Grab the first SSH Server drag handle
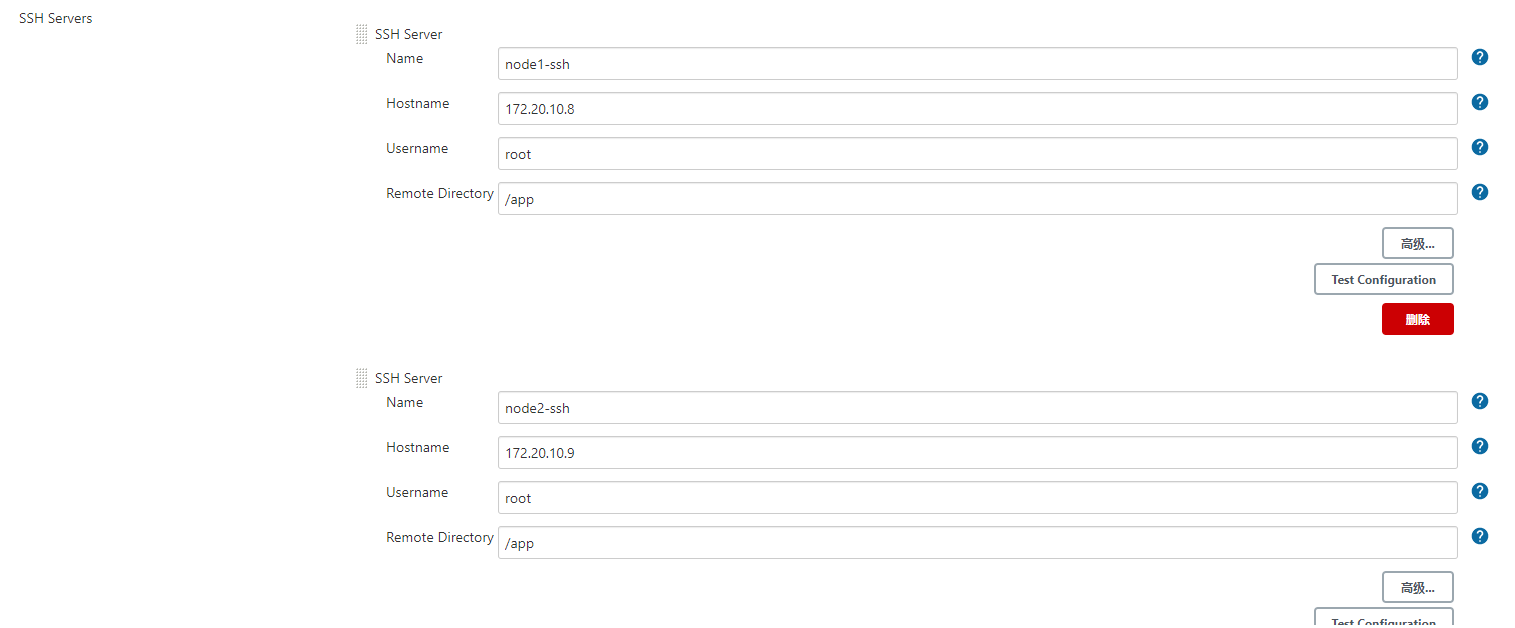This screenshot has height=628, width=1515. point(361,33)
